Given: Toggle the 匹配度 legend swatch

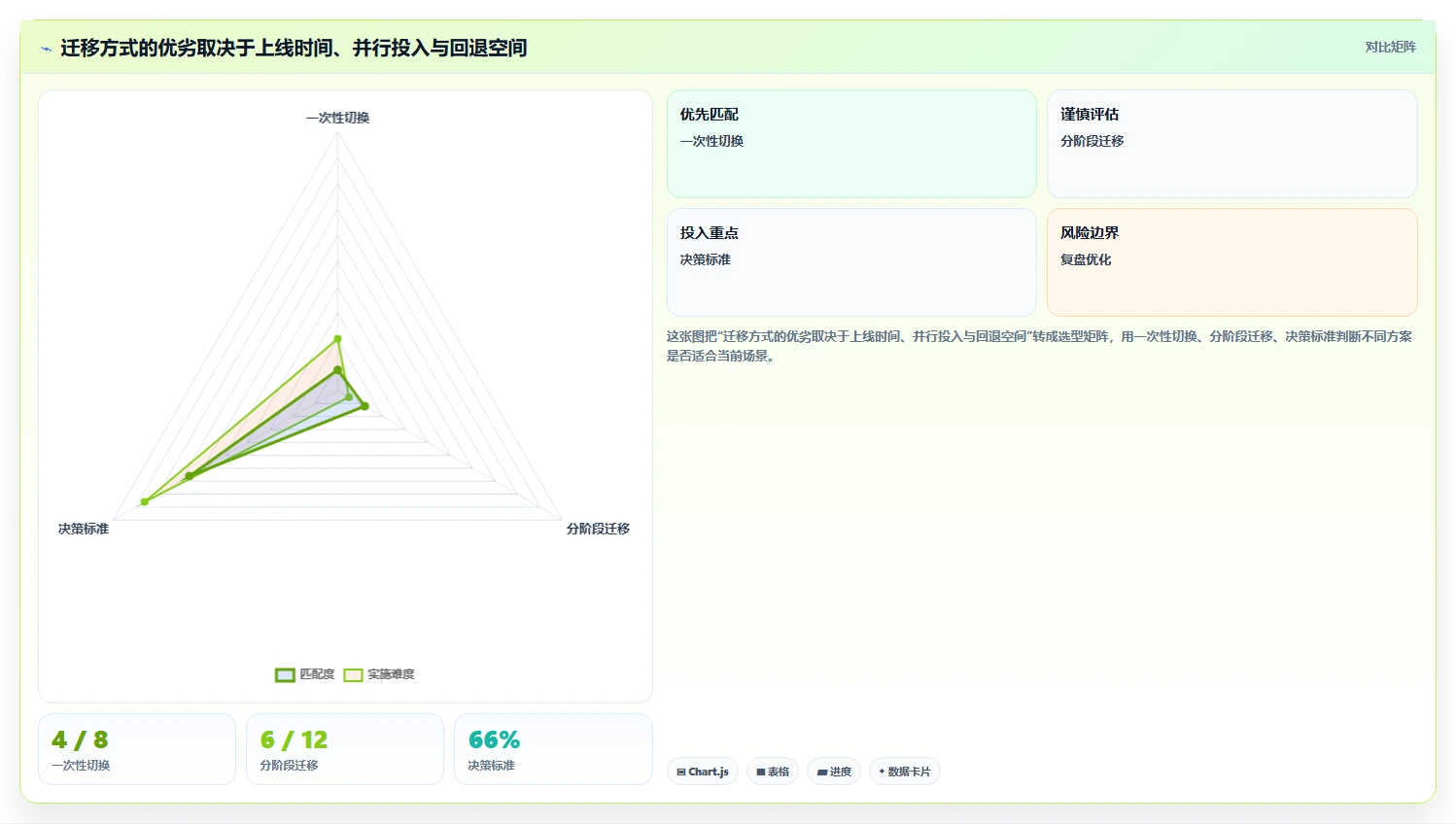Looking at the screenshot, I should pos(285,674).
